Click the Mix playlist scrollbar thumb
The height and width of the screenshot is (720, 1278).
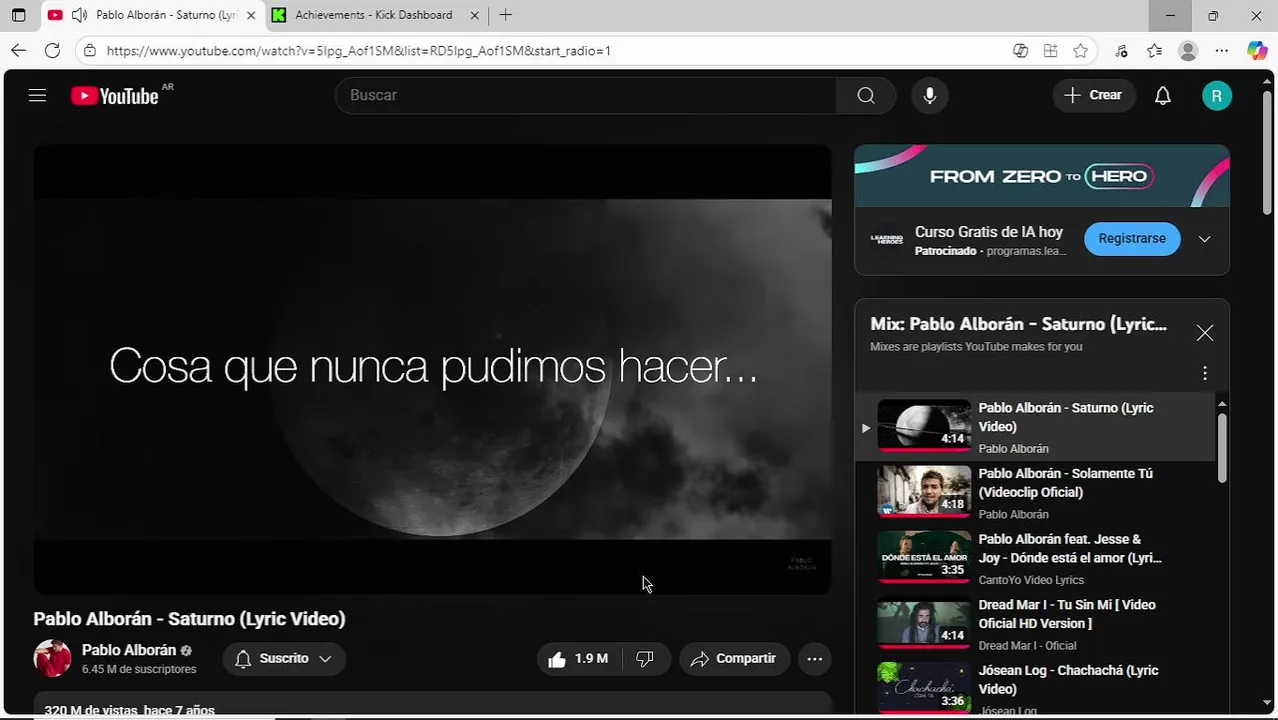(x=1221, y=446)
